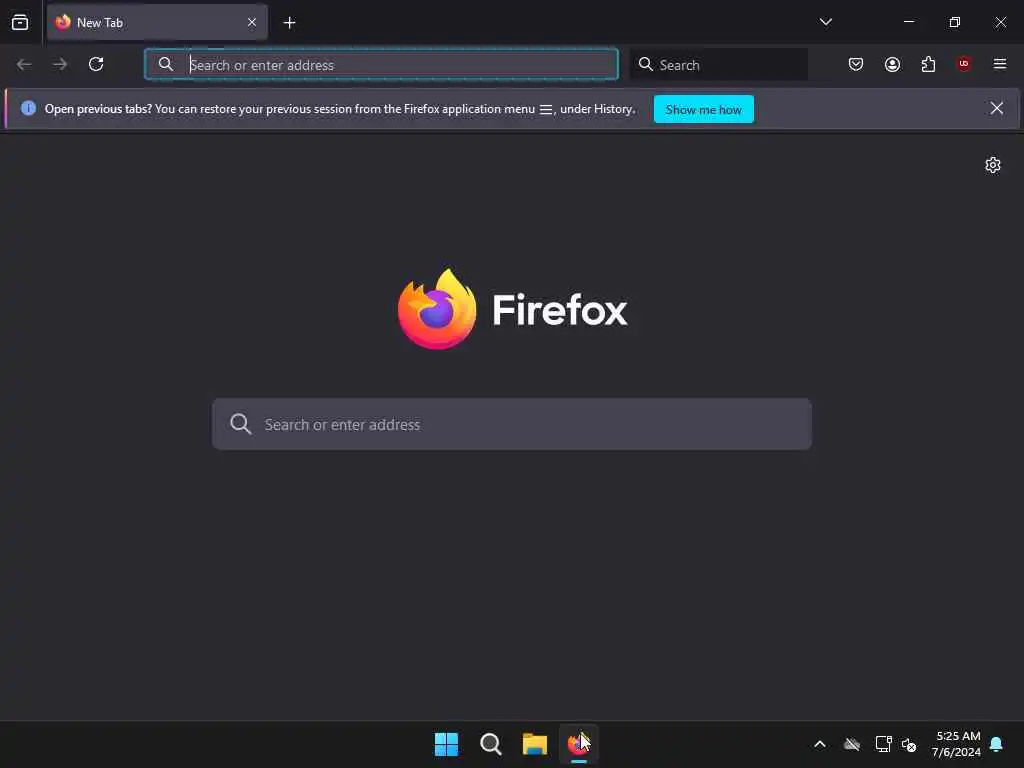1024x768 pixels.
Task: Select the New Tab tab
Action: click(x=157, y=22)
